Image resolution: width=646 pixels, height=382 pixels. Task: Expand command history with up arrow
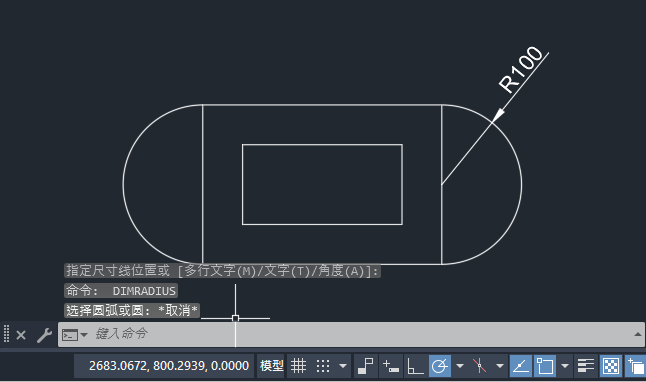coord(637,335)
